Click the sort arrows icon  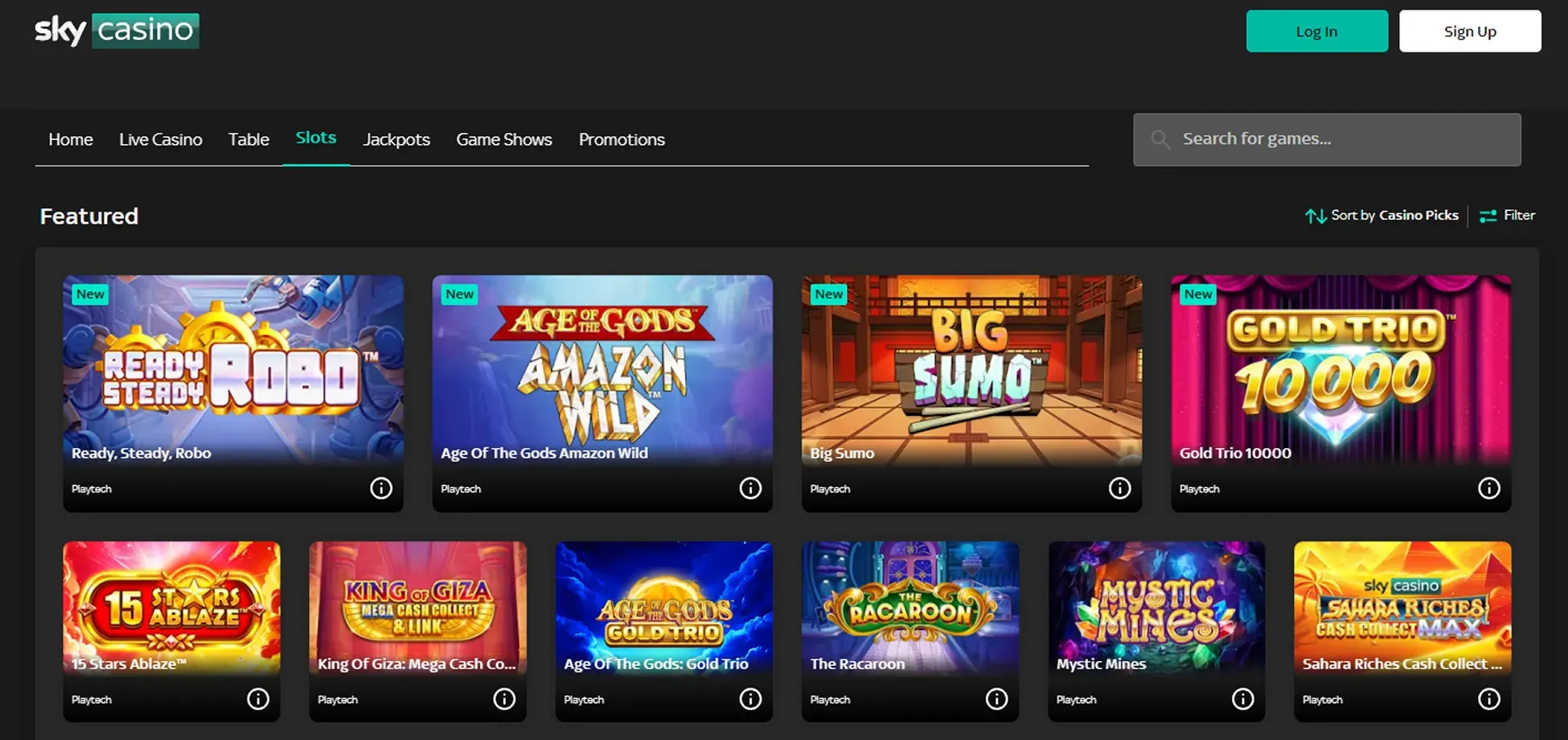(x=1316, y=216)
